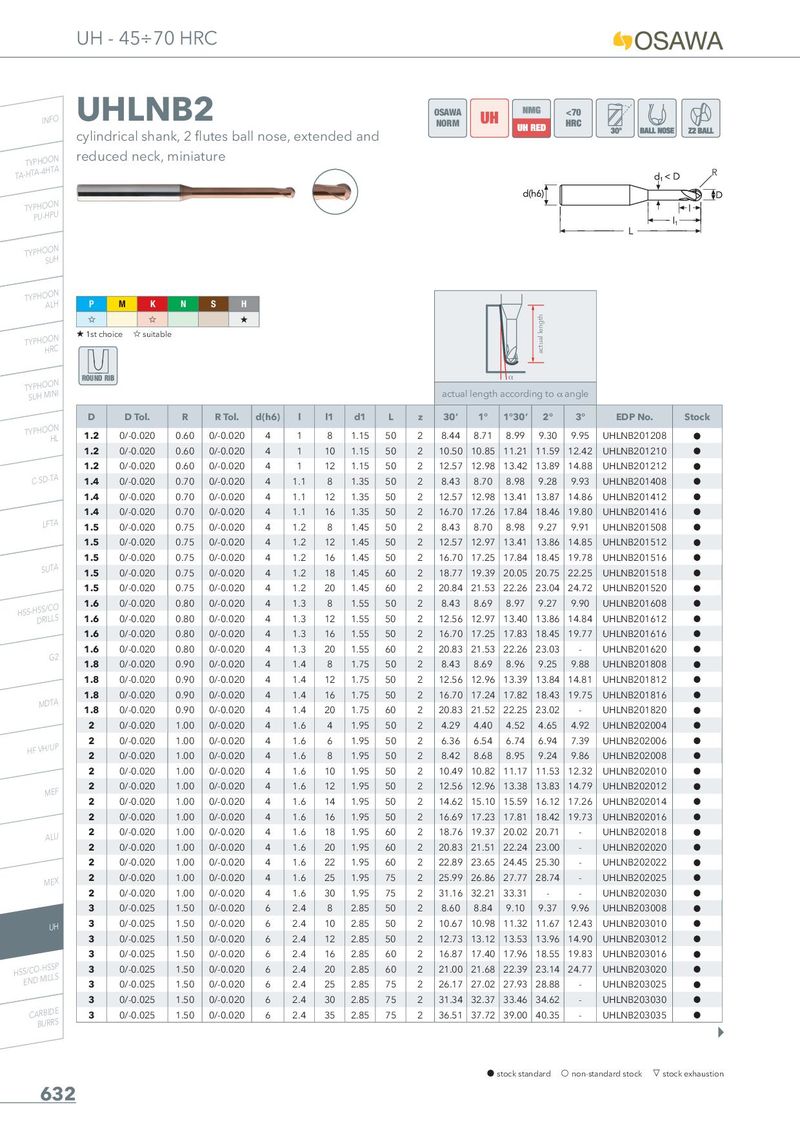The image size is (800, 1132).
Task: Click the Z2 BALL flute icon
Action: tap(700, 118)
